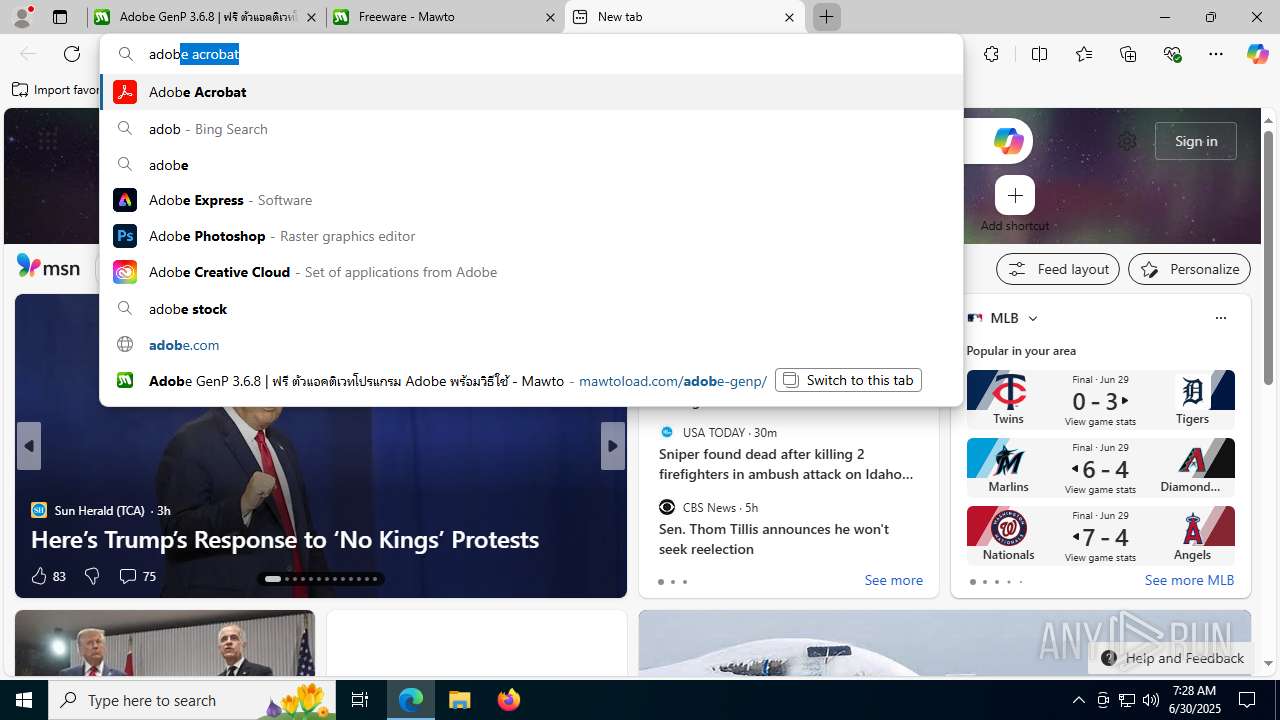Open the Adobe Acrobat suggestion

pos(531,92)
